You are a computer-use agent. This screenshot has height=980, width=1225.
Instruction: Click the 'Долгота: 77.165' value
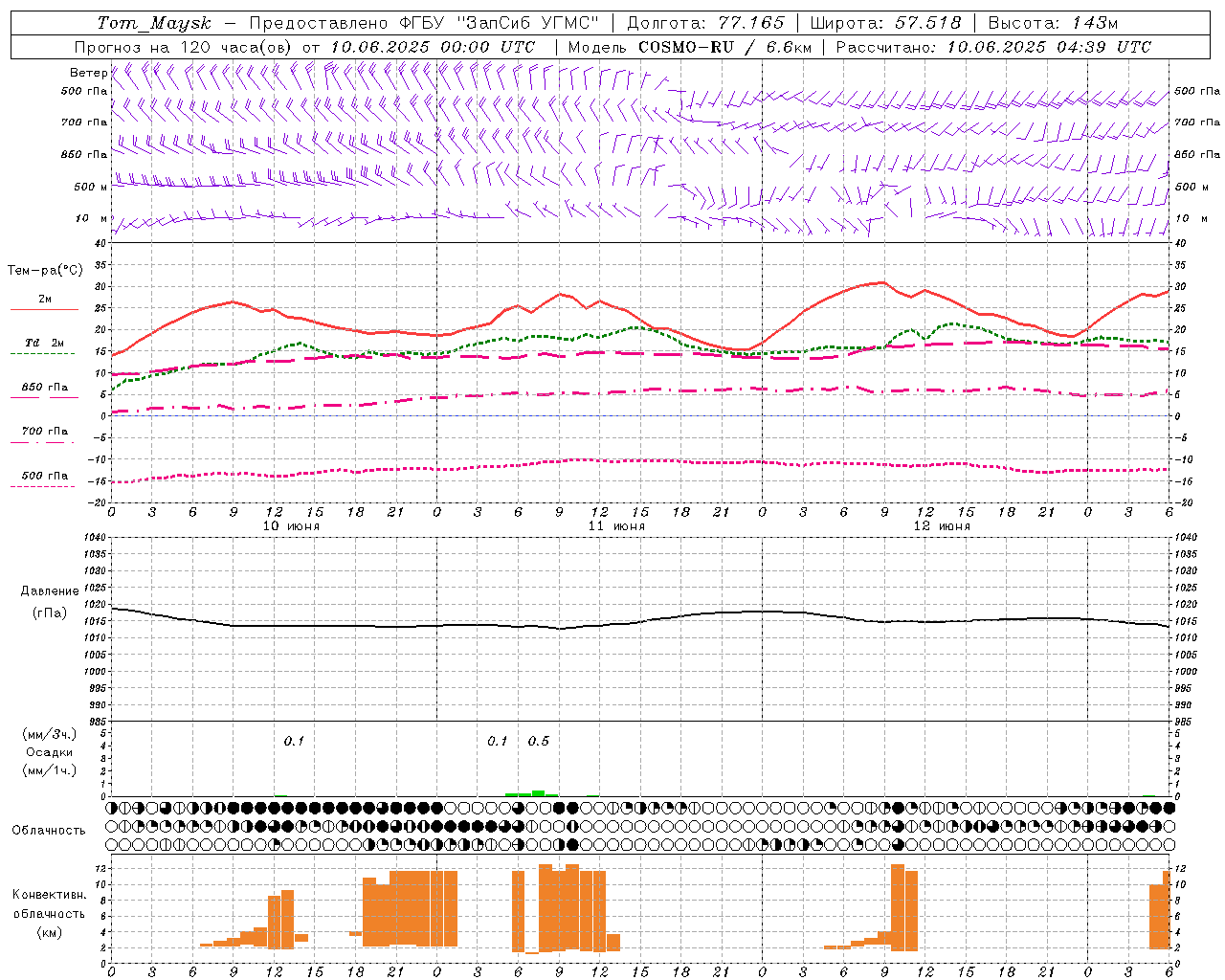coord(705,23)
